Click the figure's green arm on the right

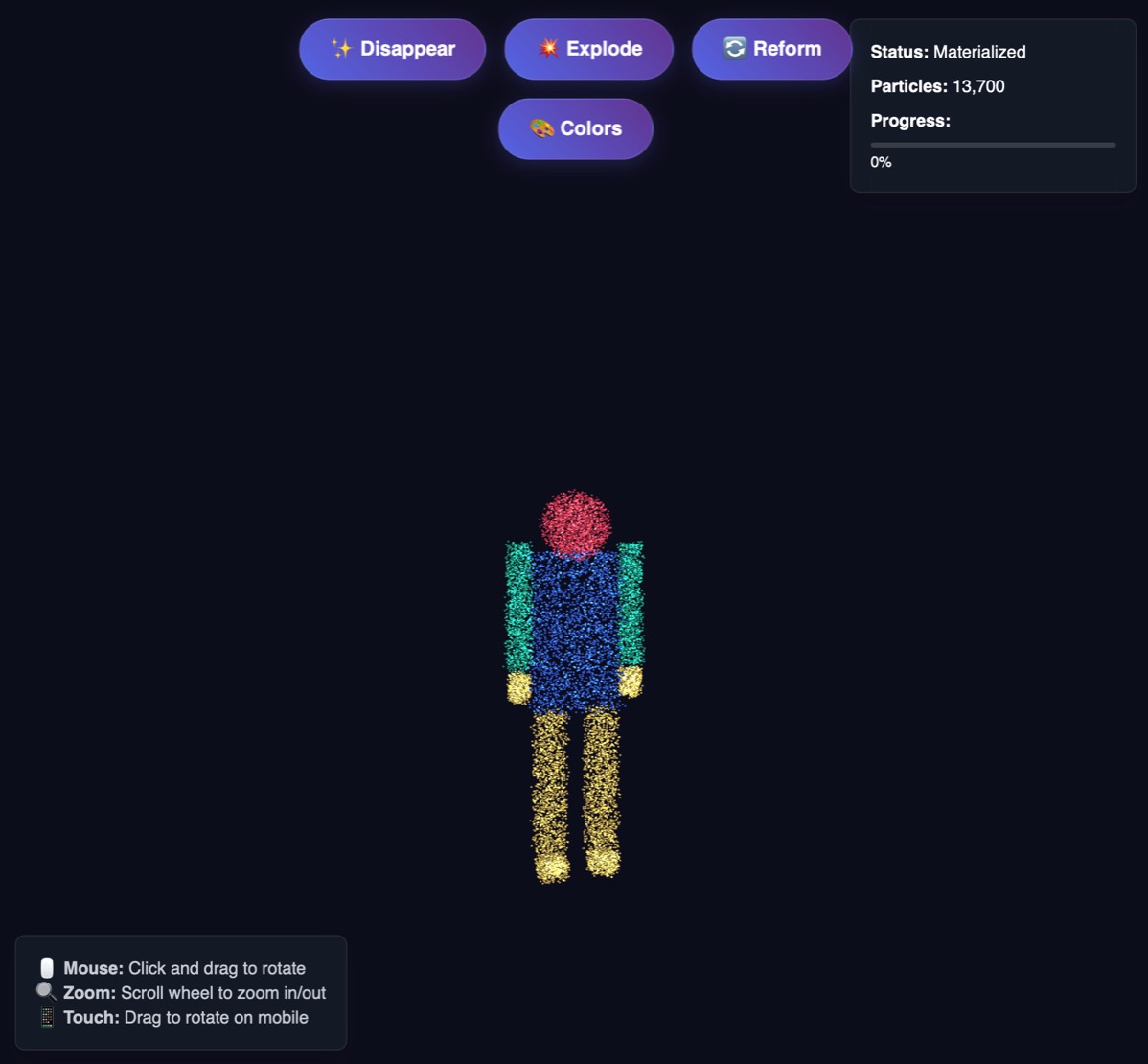[631, 604]
